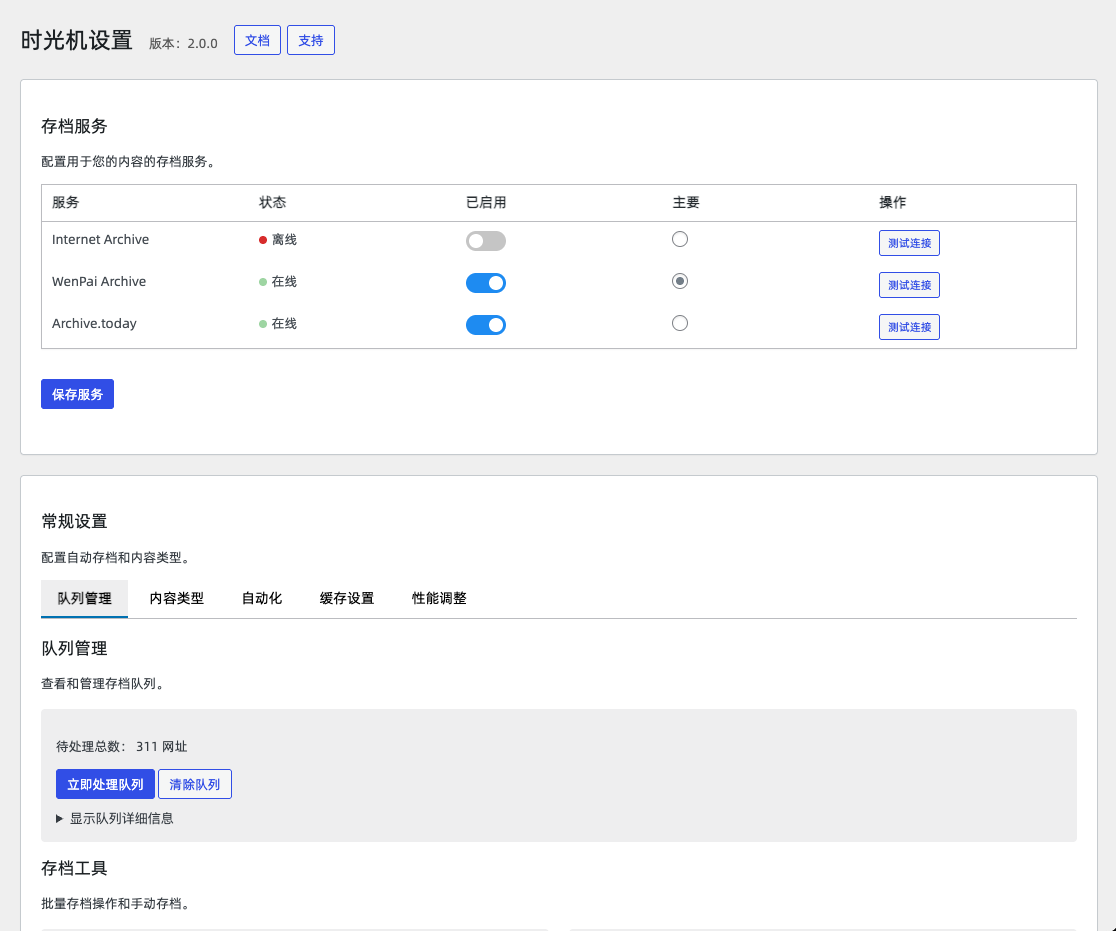Image resolution: width=1116 pixels, height=931 pixels.
Task: Enable the Internet Archive service toggle
Action: 485,241
